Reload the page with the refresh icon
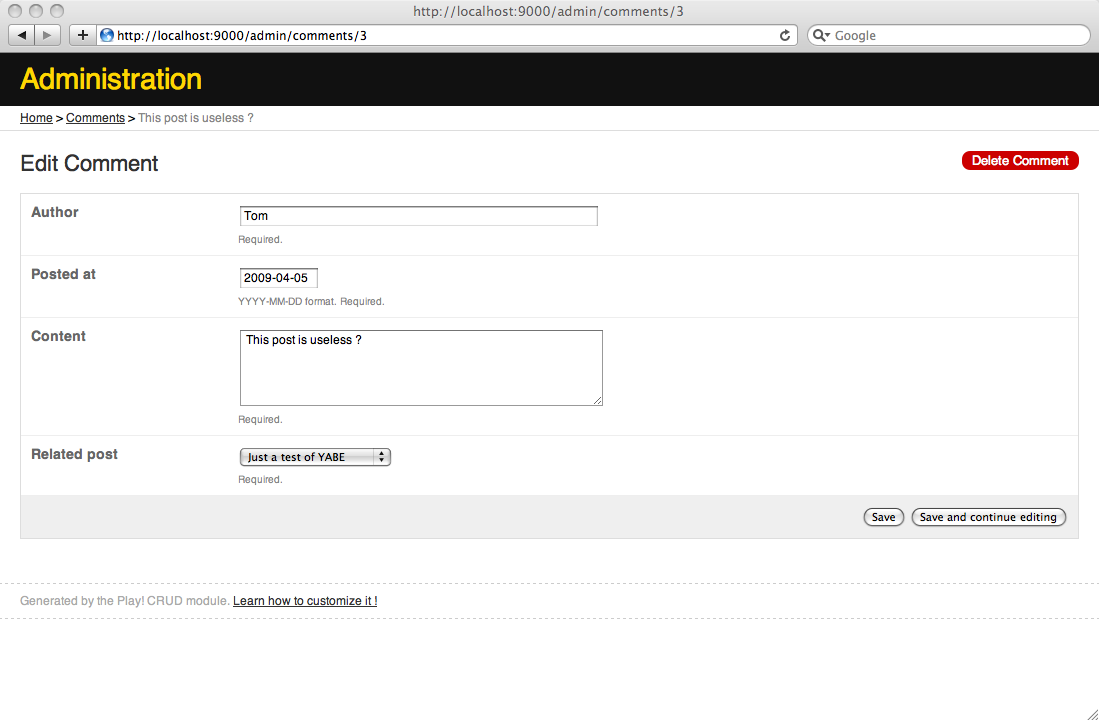1099x721 pixels. [785, 35]
